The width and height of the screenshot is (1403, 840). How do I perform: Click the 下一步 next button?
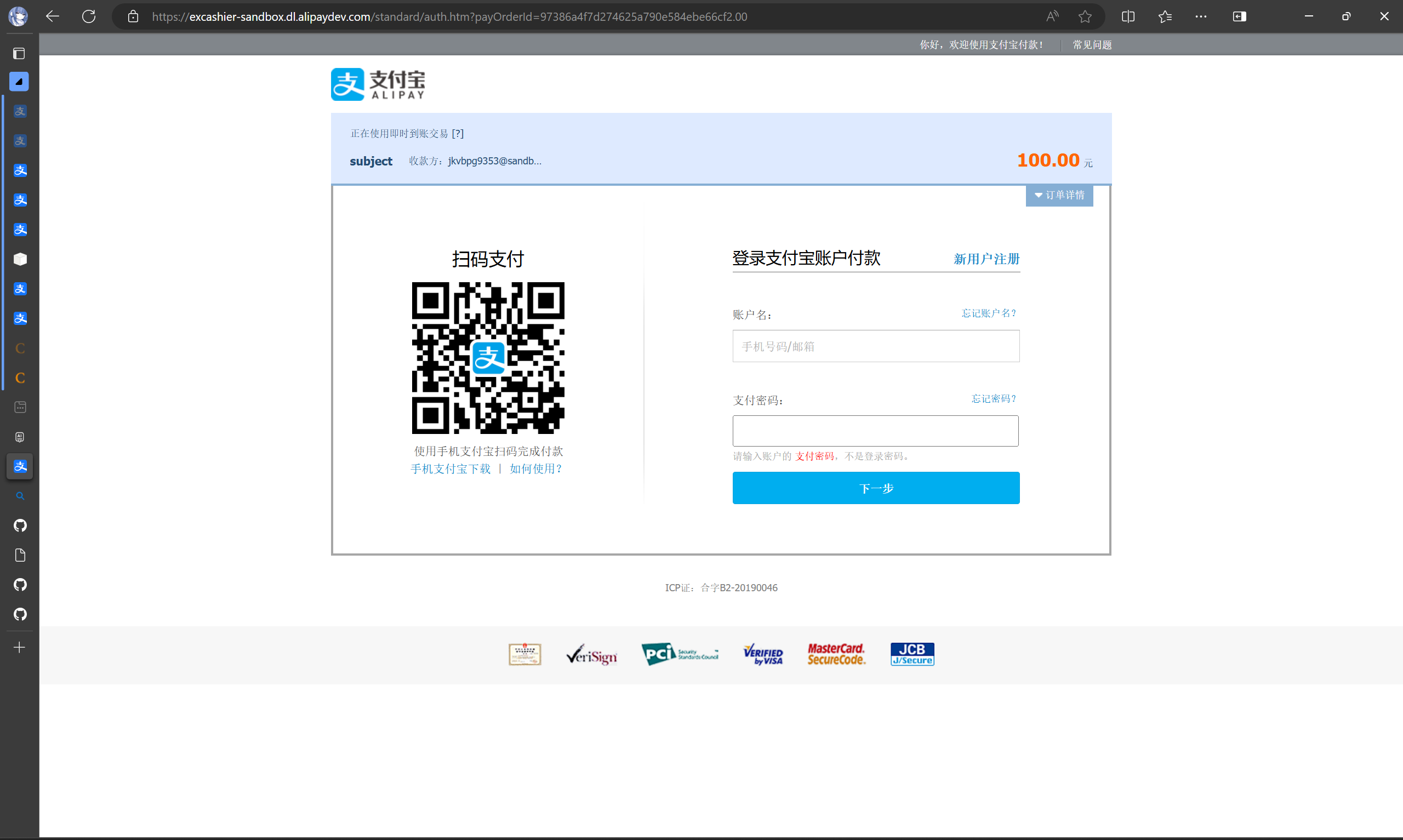coord(875,487)
